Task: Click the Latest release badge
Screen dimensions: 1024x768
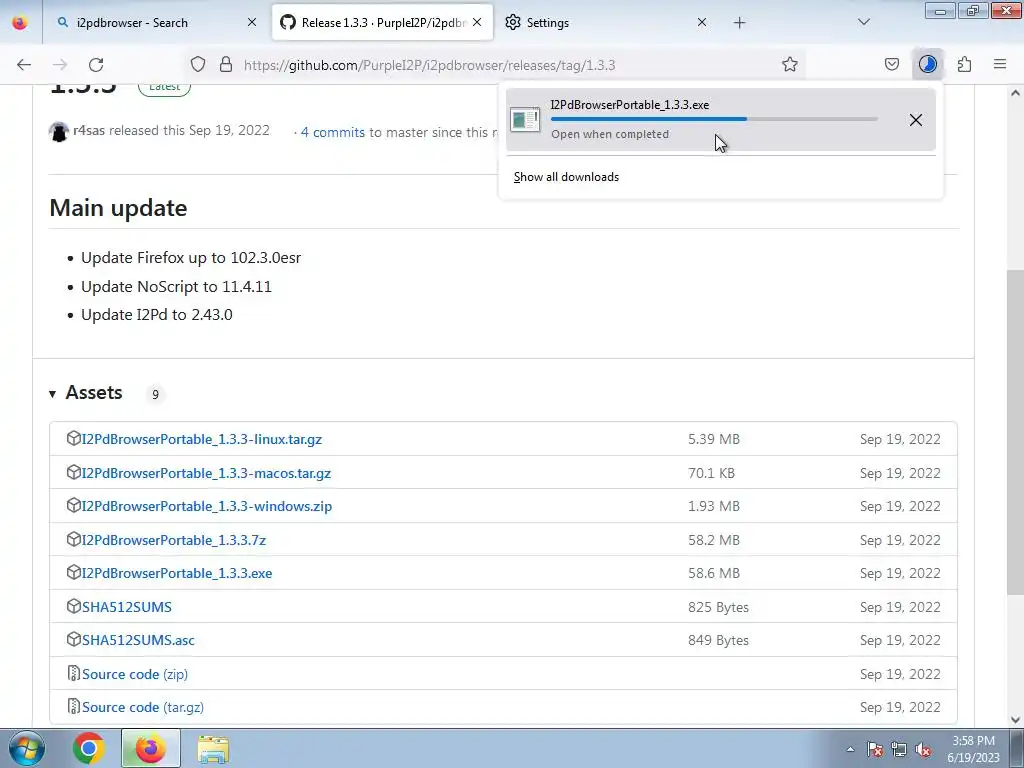Action: 164,87
